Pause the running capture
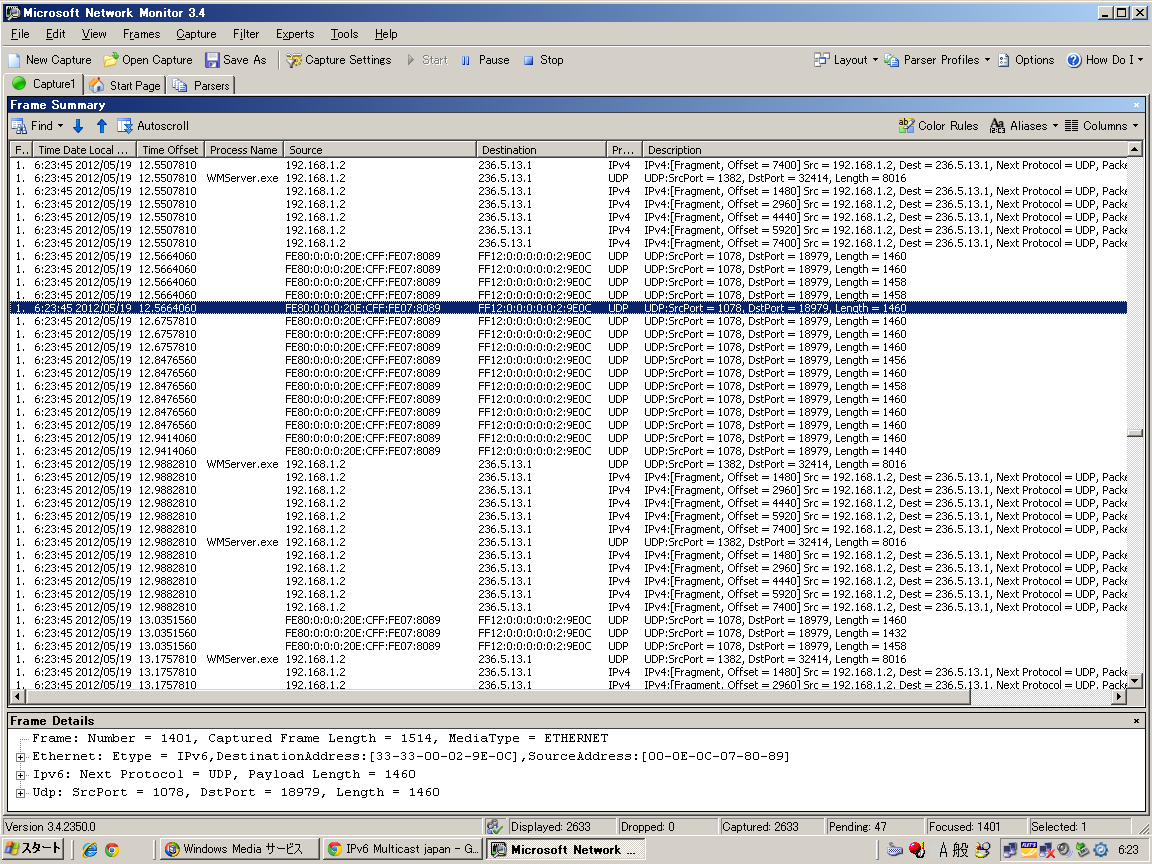Viewport: 1152px width, 864px height. point(485,60)
